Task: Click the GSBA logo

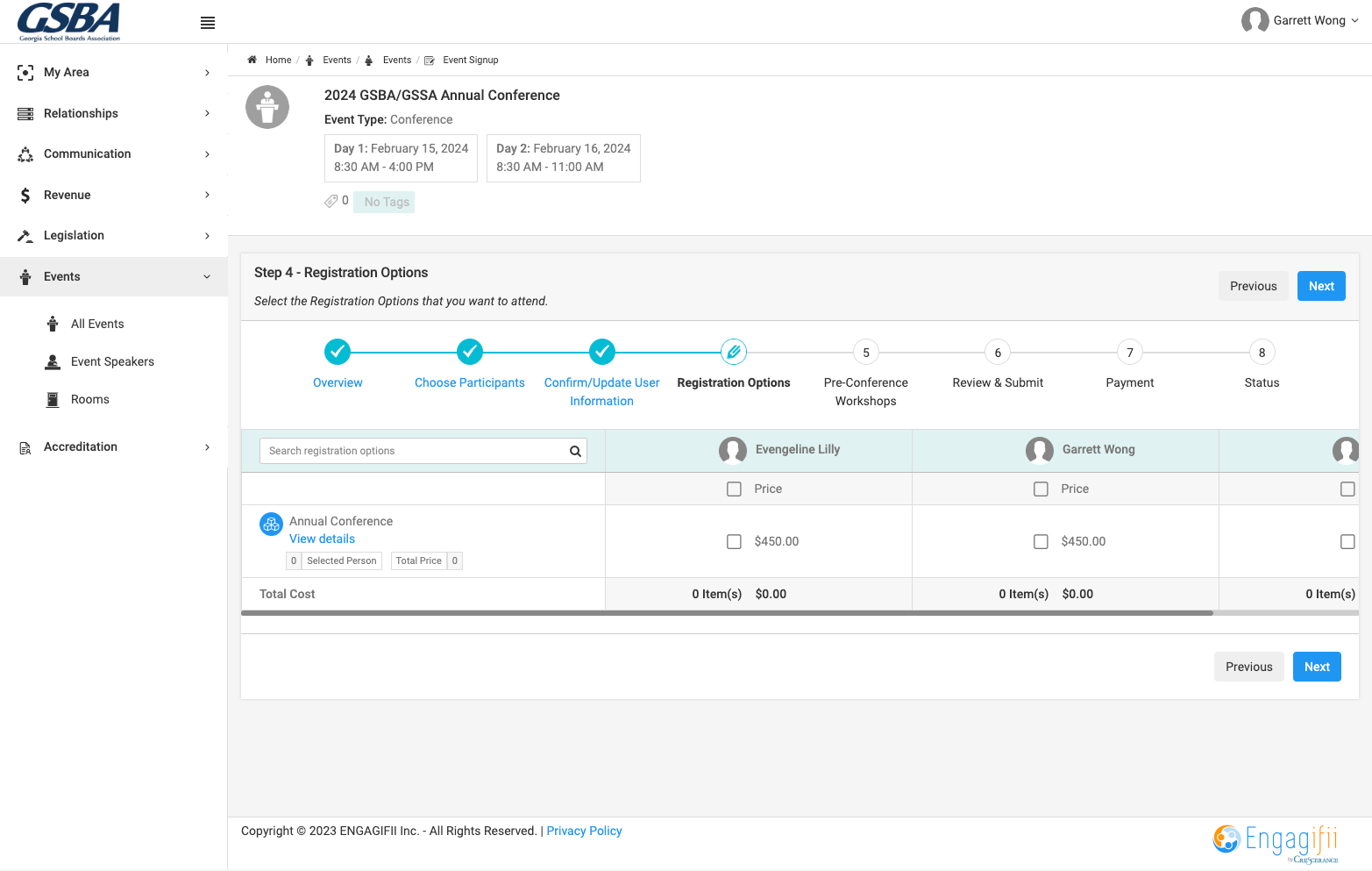Action: point(69,22)
